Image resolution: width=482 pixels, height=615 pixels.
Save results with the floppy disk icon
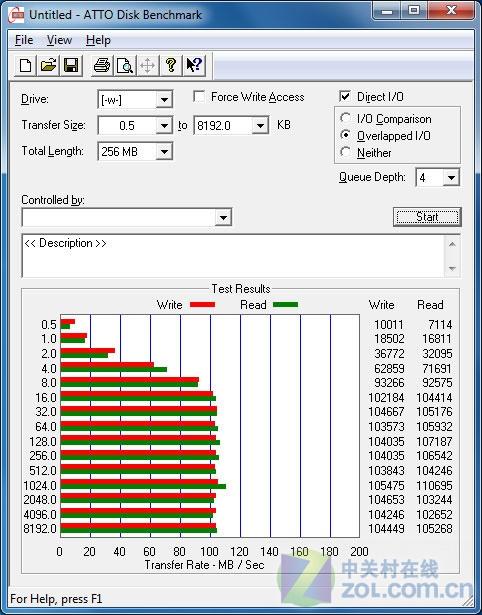71,65
